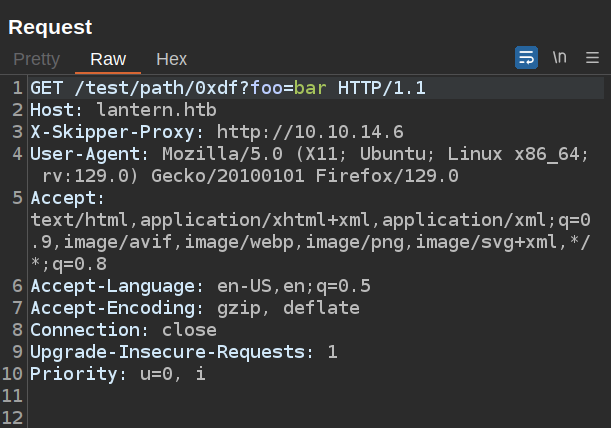This screenshot has width=611, height=428.
Task: Click the Accept-Language header line
Action: tap(200, 286)
